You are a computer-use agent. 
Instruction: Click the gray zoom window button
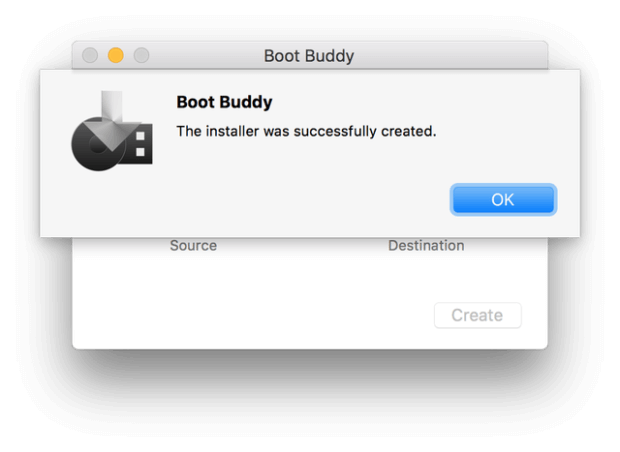click(141, 56)
